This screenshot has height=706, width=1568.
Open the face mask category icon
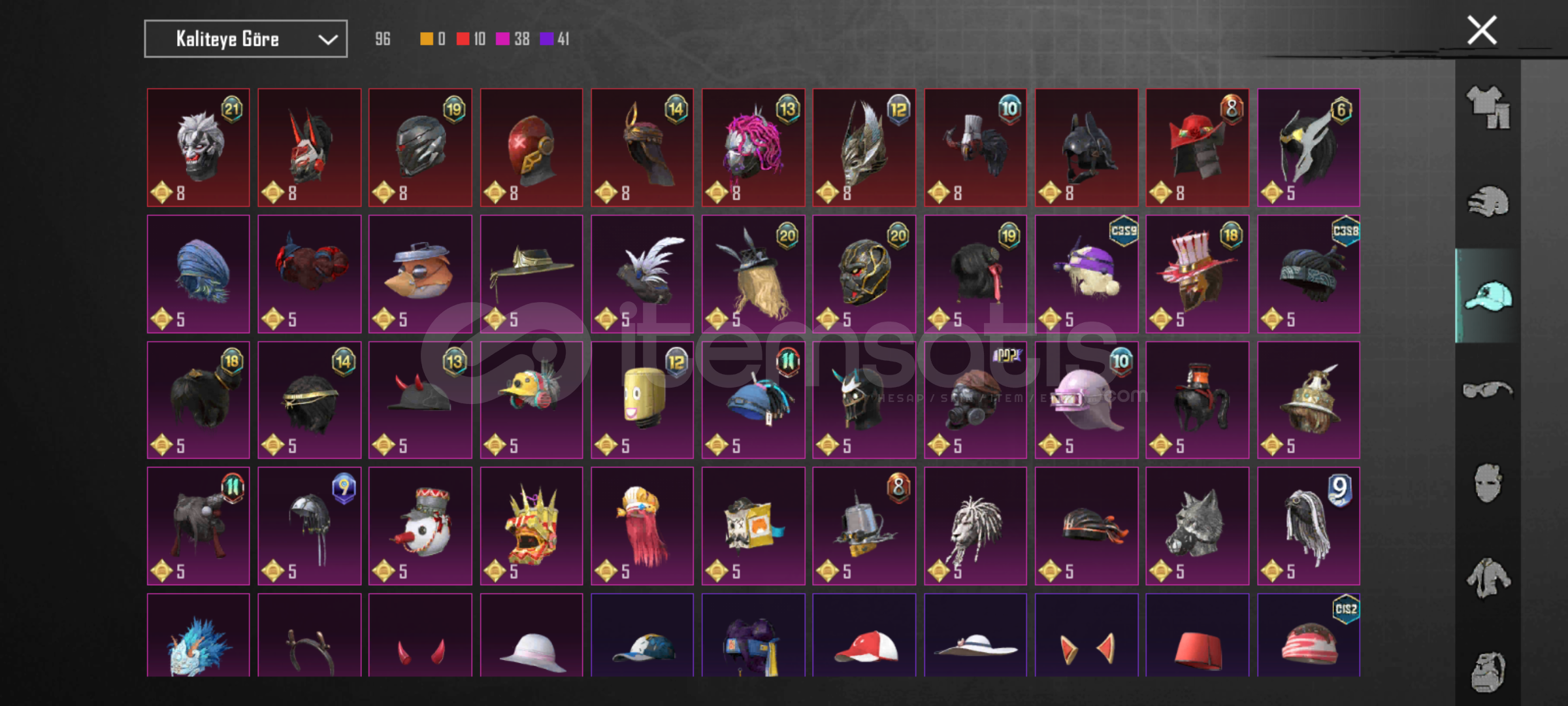pyautogui.click(x=1488, y=483)
